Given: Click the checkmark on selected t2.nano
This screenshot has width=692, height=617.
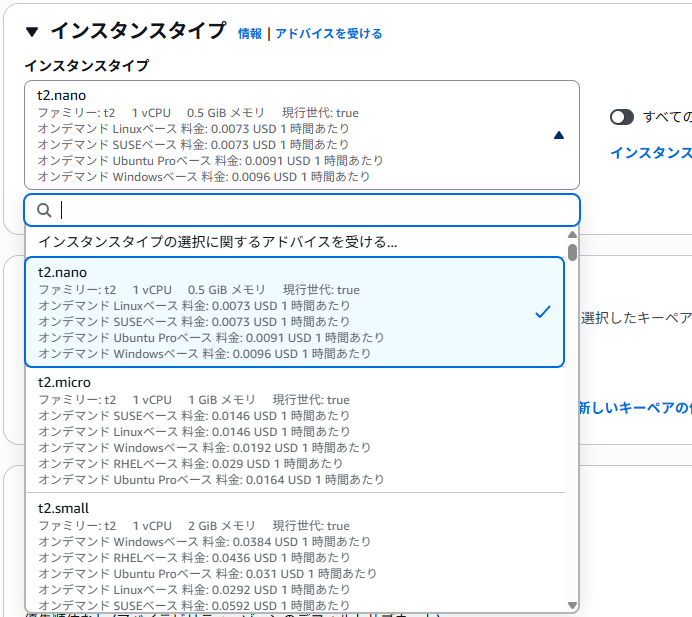Looking at the screenshot, I should tap(543, 312).
